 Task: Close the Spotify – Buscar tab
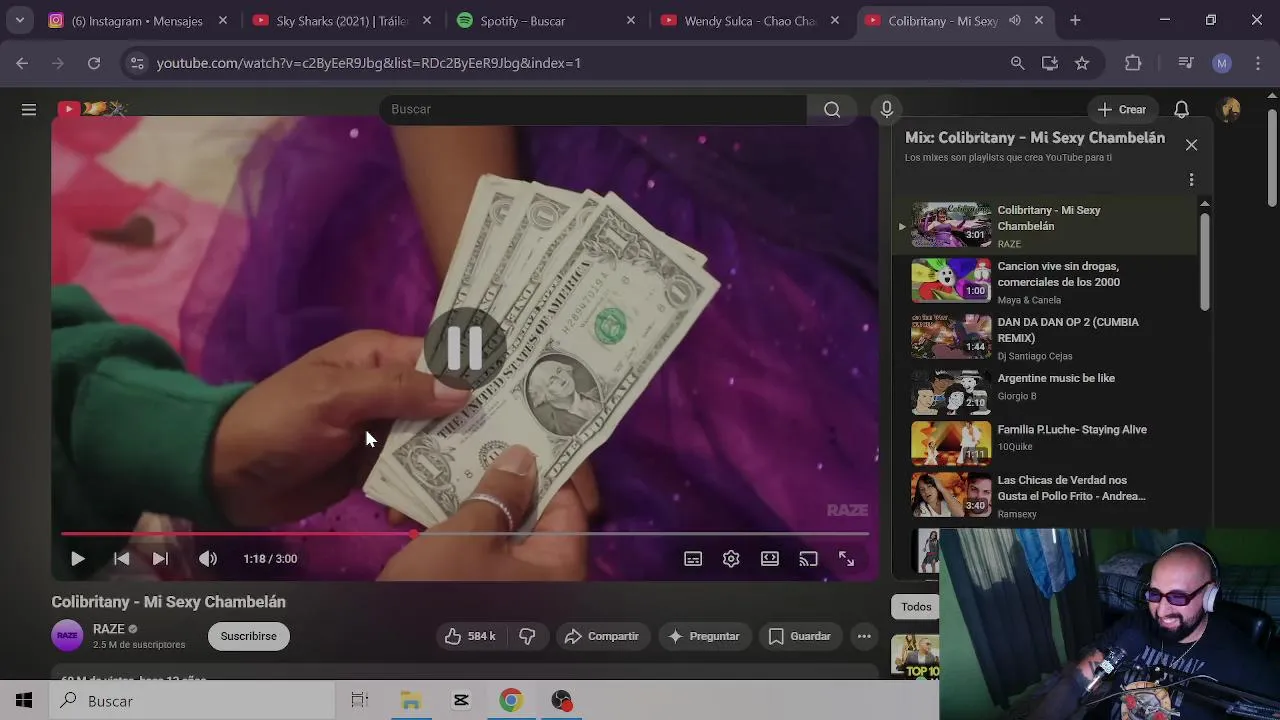[630, 21]
